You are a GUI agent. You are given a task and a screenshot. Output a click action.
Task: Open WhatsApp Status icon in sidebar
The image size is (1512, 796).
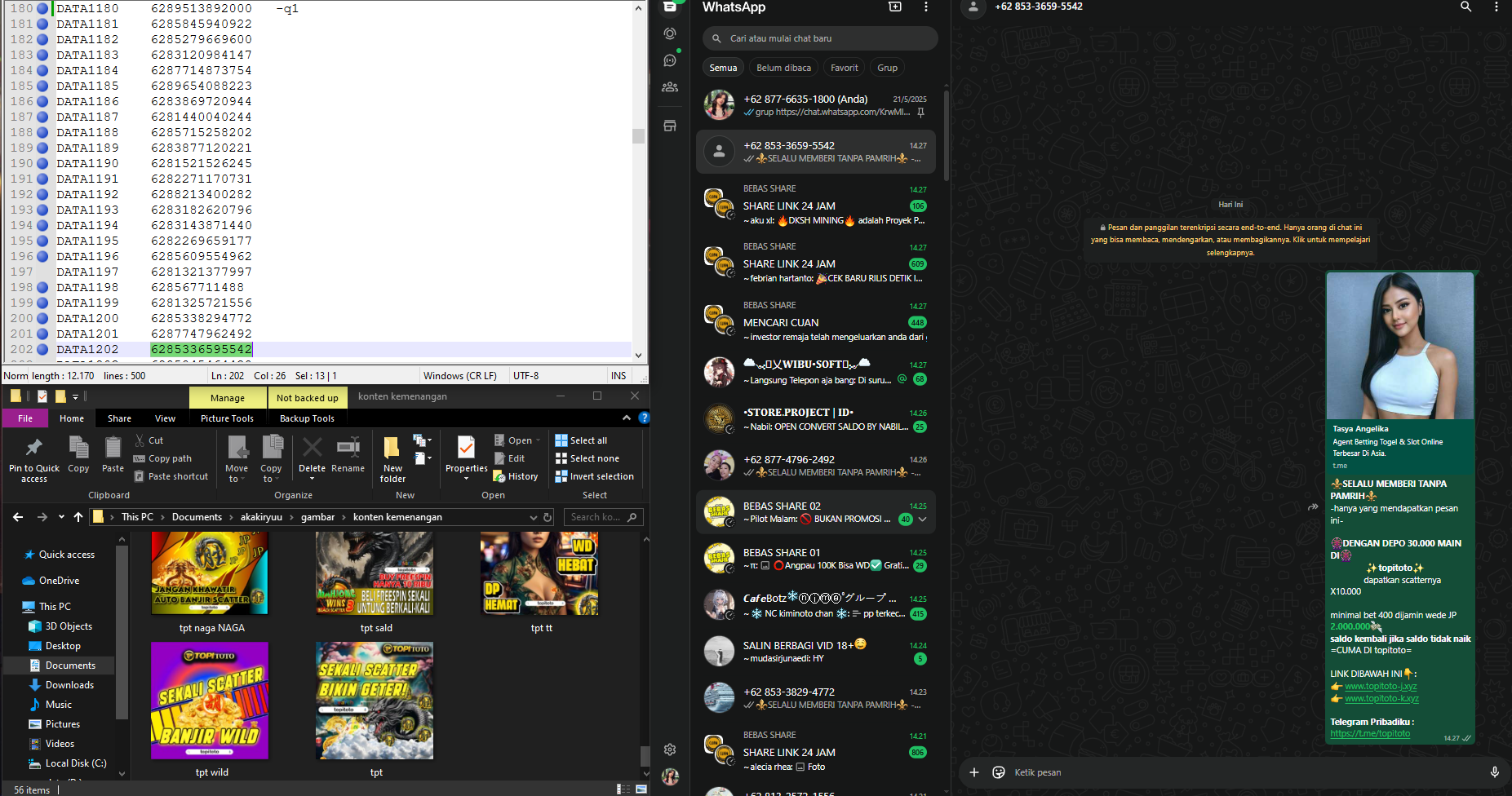click(670, 33)
